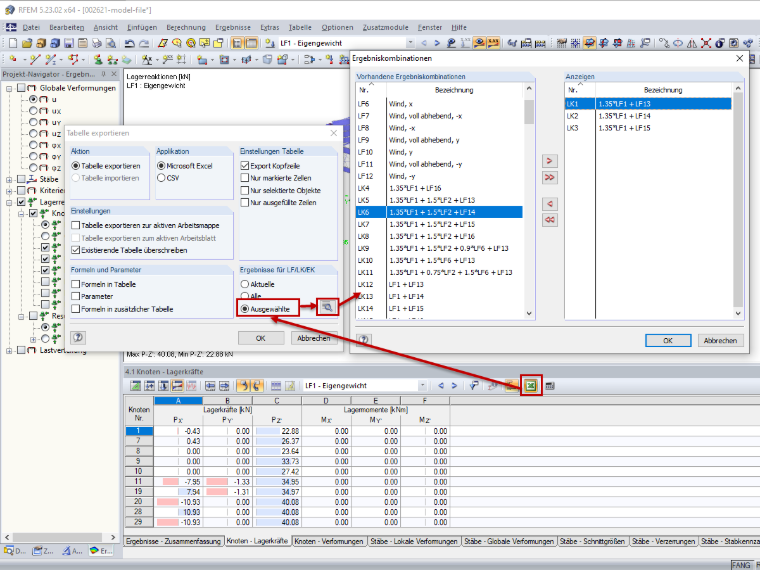Image resolution: width=760 pixels, height=570 pixels.
Task: Click the help icon in Tabelle exportieren dialog
Action: point(78,337)
